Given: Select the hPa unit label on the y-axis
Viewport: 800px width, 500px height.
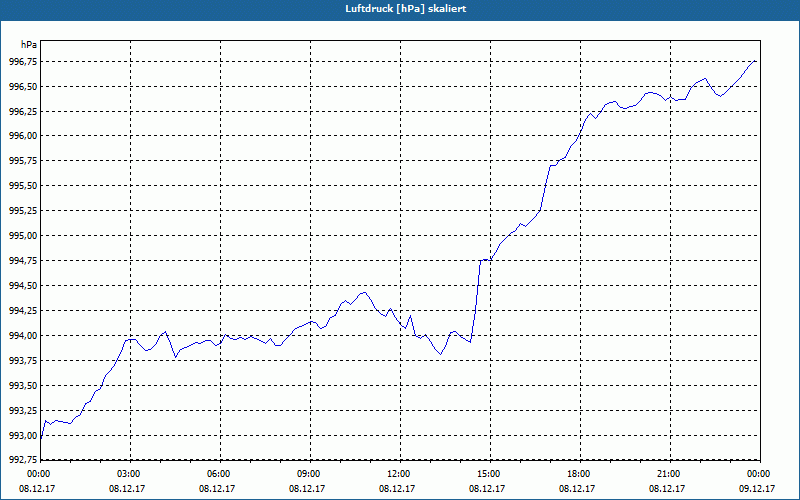Looking at the screenshot, I should coord(29,45).
